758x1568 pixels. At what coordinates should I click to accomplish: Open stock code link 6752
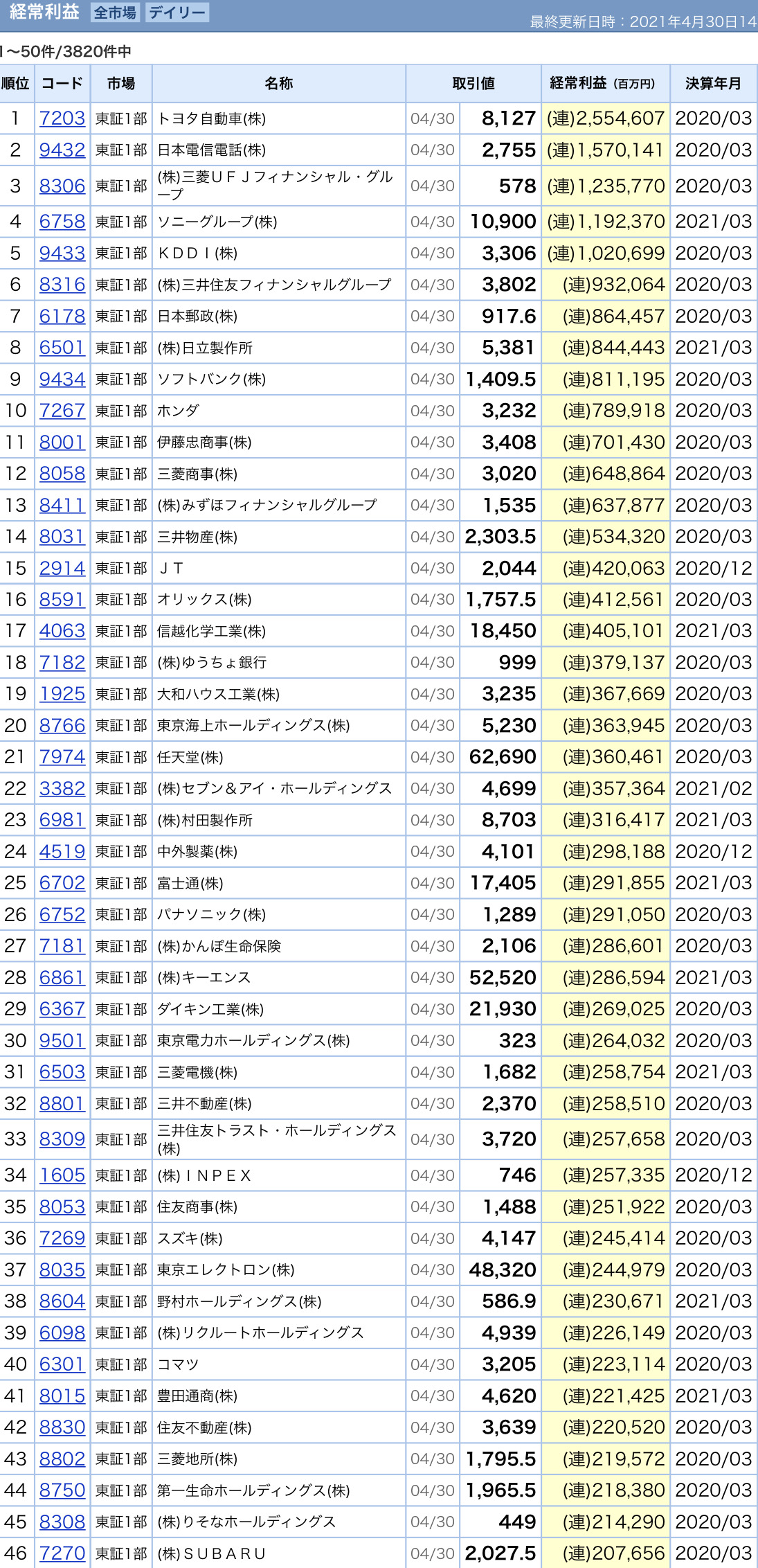(x=62, y=915)
